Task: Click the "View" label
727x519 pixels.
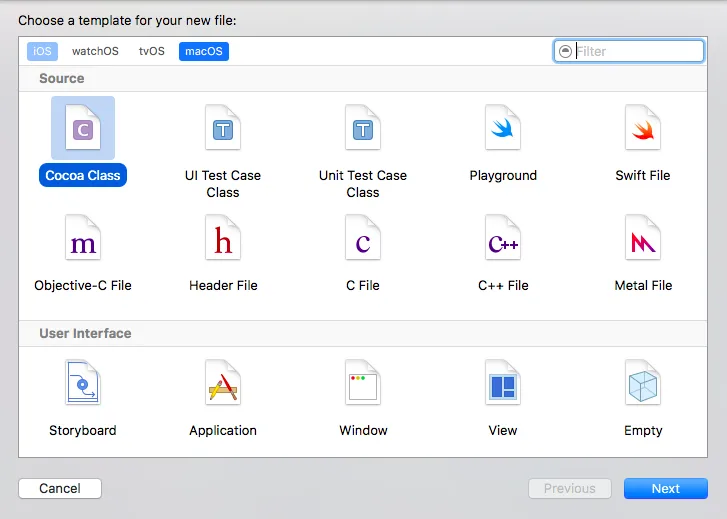Action: (x=503, y=430)
